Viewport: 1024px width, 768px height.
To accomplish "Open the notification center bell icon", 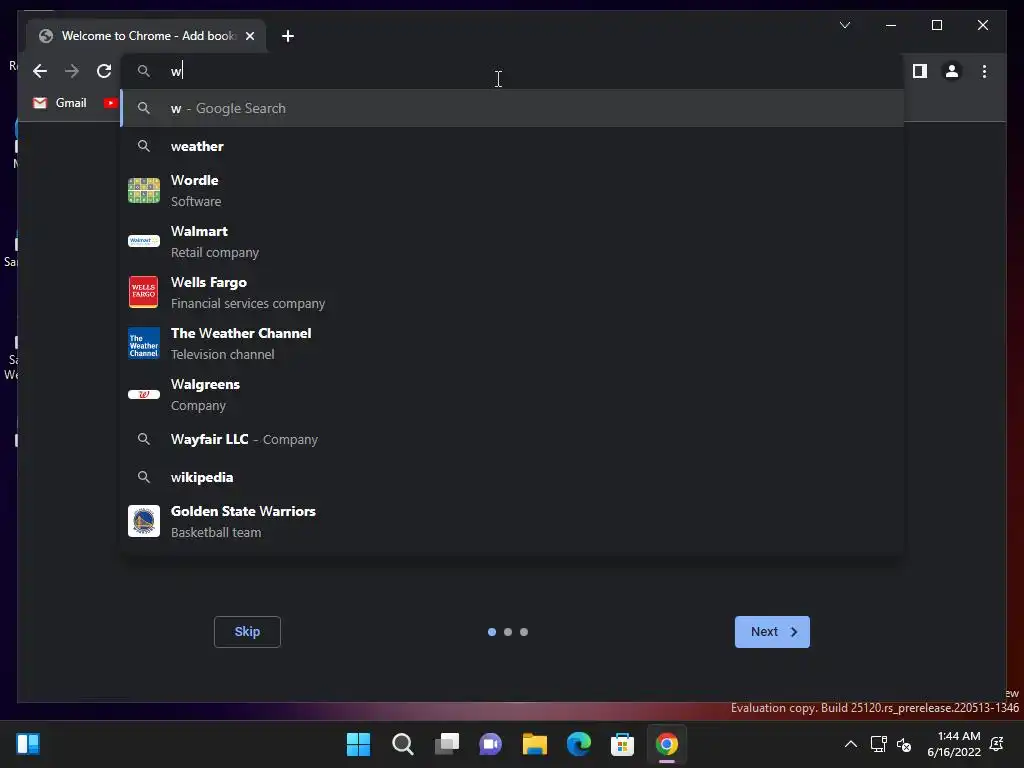I will click(x=997, y=744).
